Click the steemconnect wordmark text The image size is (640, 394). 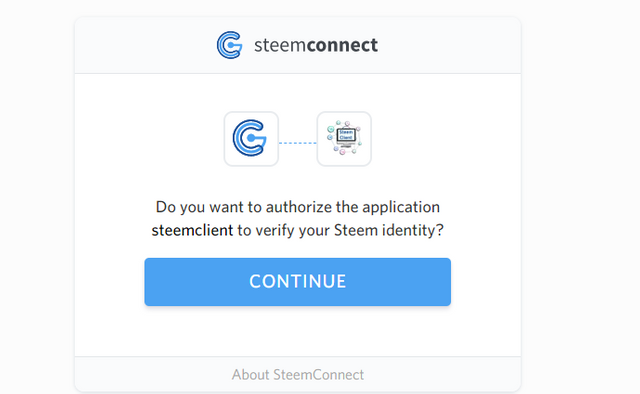coord(316,45)
